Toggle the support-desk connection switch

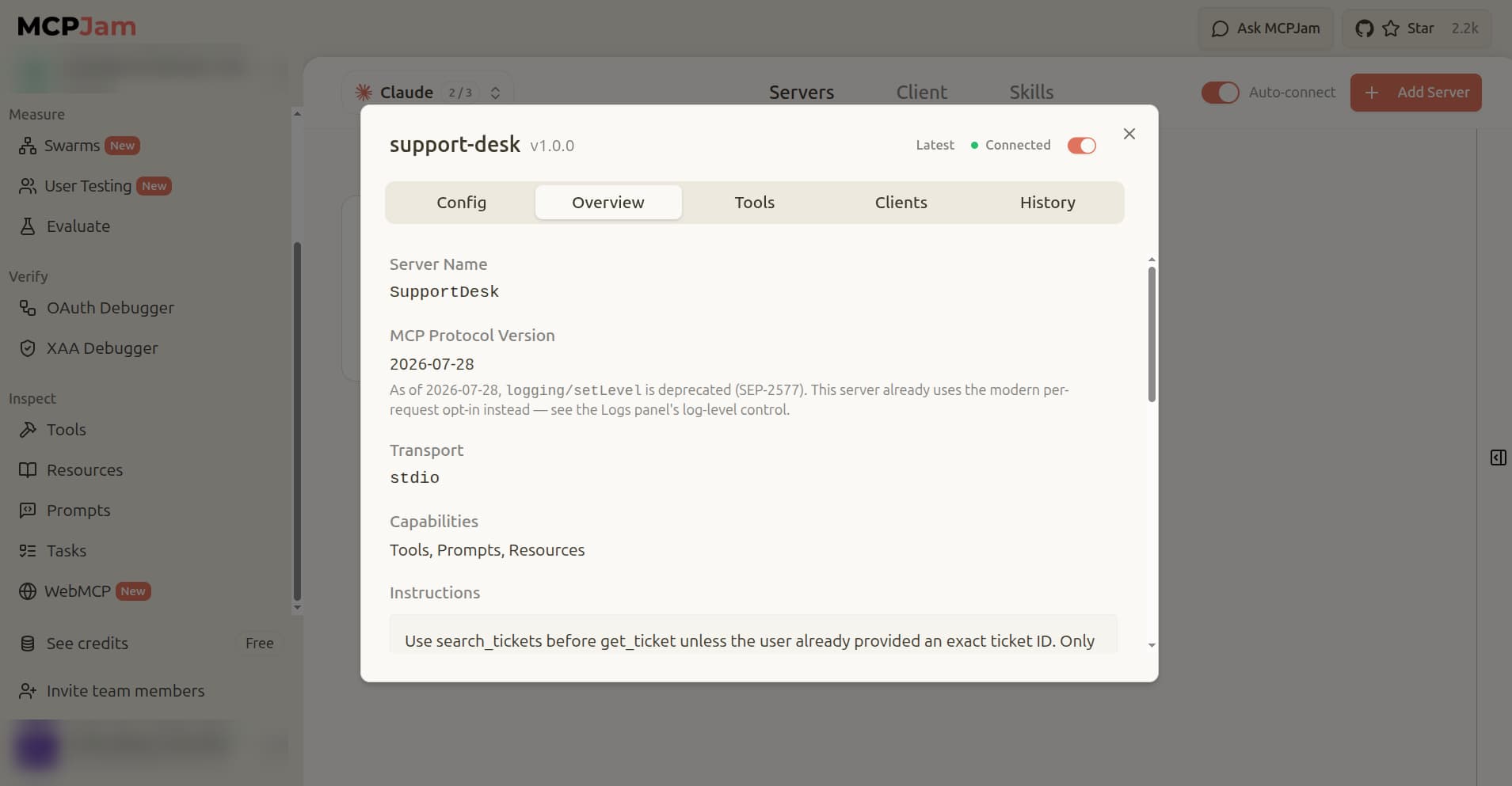pyautogui.click(x=1081, y=146)
